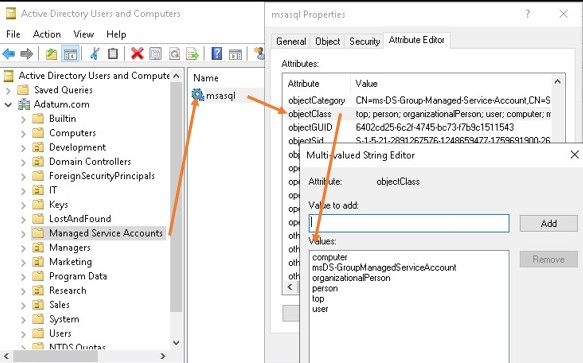583x363 pixels.
Task: Expand the Saved Queries node
Action: (x=8, y=90)
